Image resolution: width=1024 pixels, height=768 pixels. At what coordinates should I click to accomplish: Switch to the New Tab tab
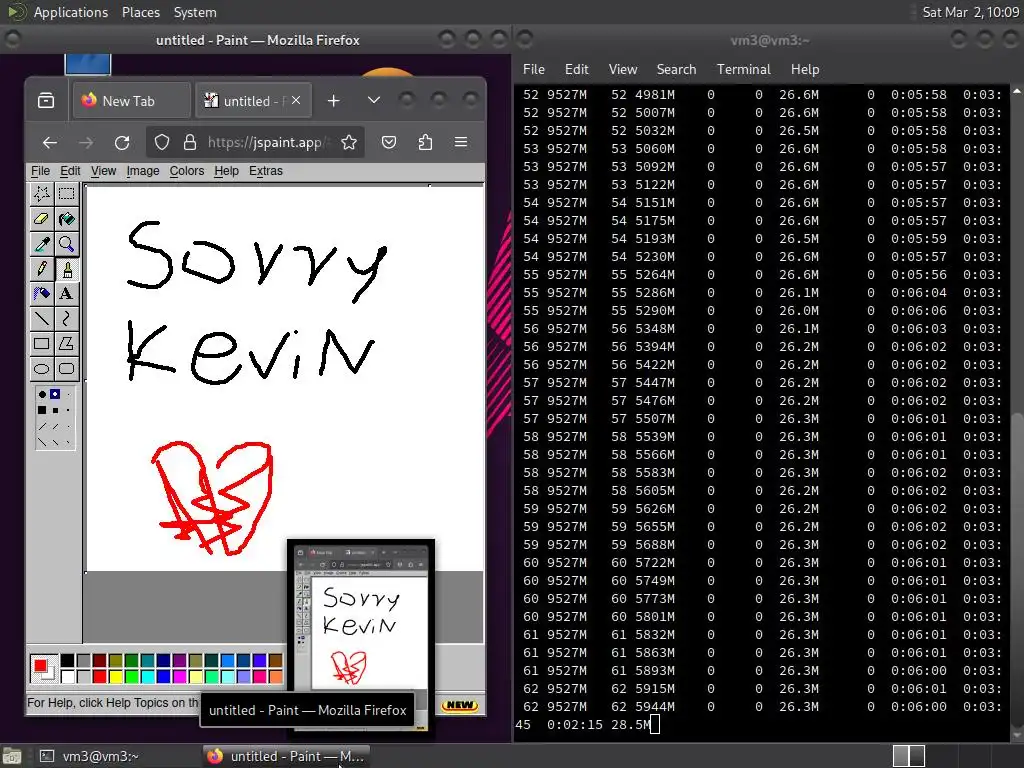point(131,101)
